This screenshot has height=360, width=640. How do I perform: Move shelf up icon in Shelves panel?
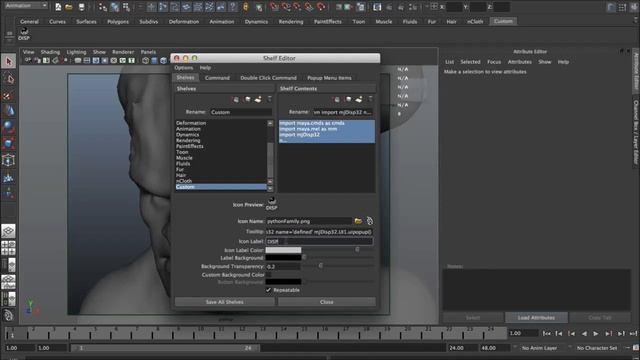click(x=235, y=99)
